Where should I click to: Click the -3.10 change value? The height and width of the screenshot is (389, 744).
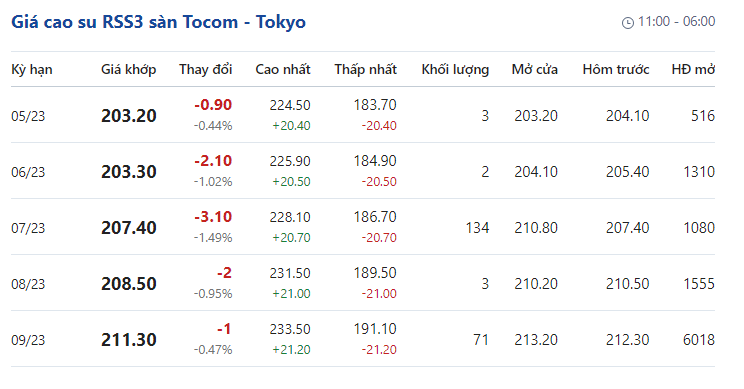(x=213, y=217)
